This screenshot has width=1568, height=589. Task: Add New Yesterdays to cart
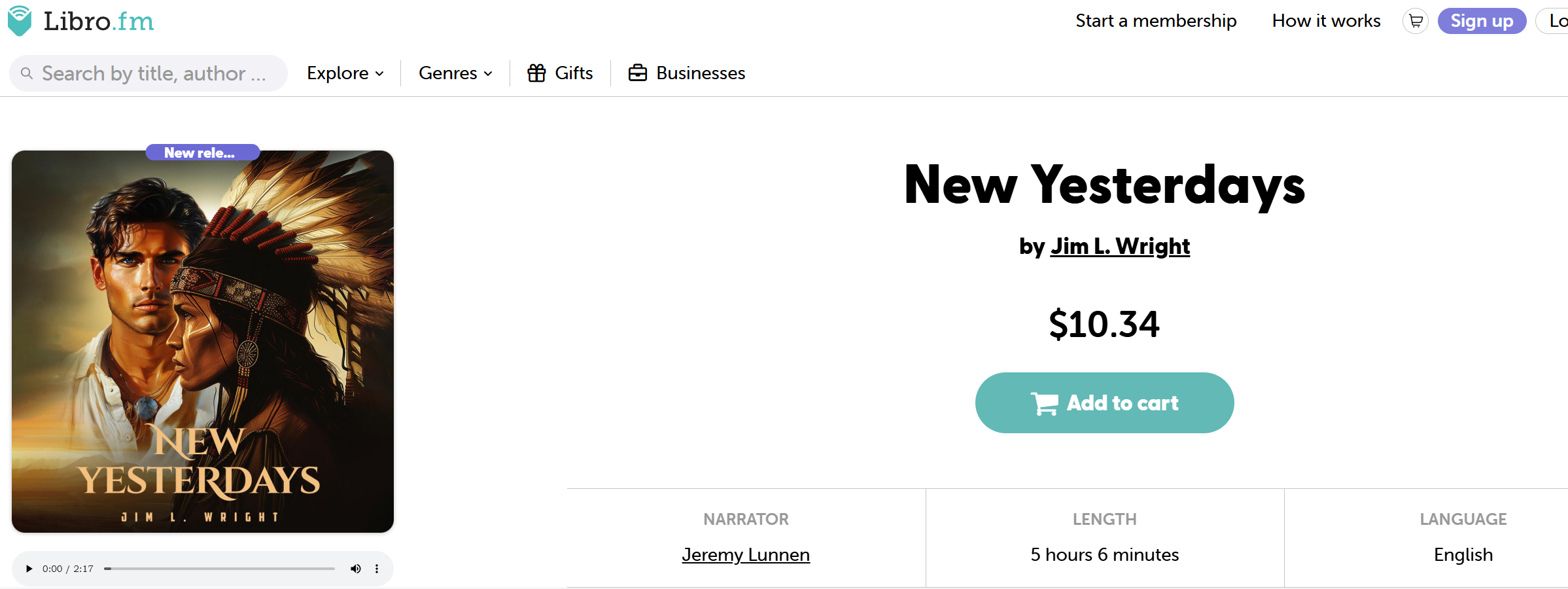click(1104, 402)
